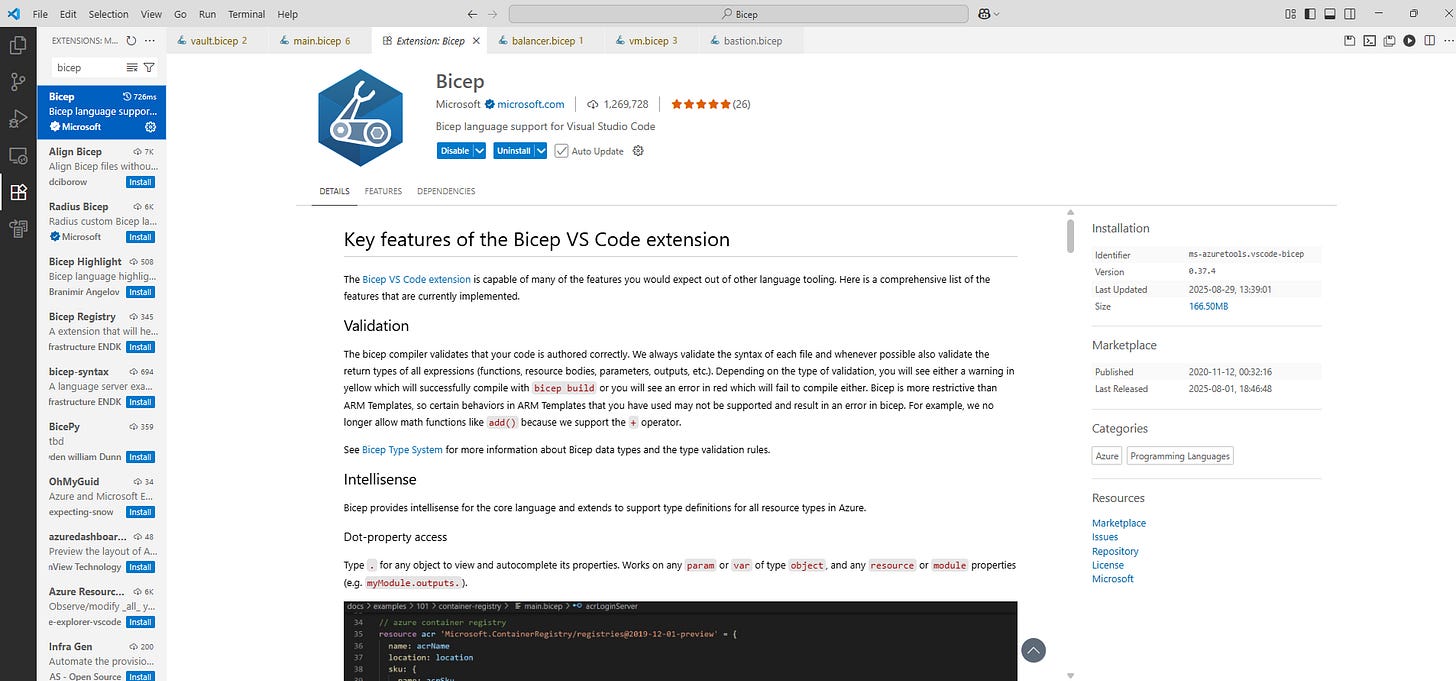
Task: Toggle the bottom panel
Action: click(x=1329, y=14)
